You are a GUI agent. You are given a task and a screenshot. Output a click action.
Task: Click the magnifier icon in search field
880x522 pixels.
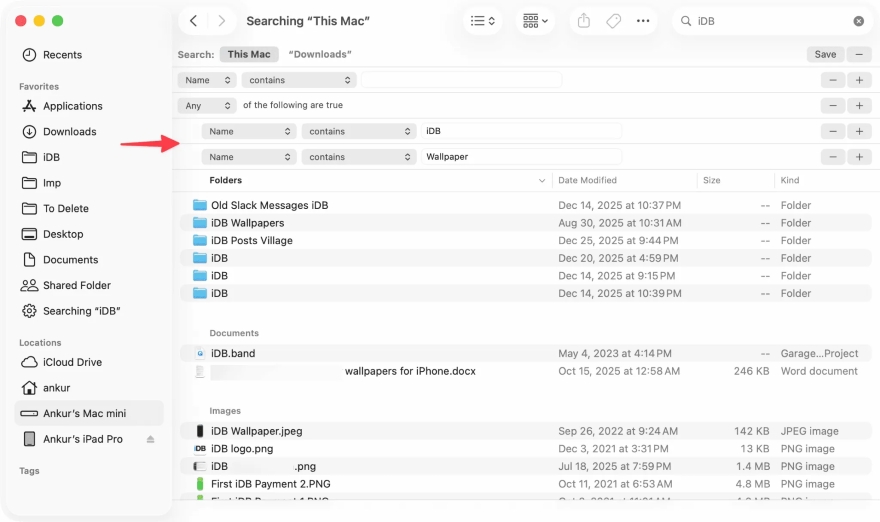pos(685,21)
